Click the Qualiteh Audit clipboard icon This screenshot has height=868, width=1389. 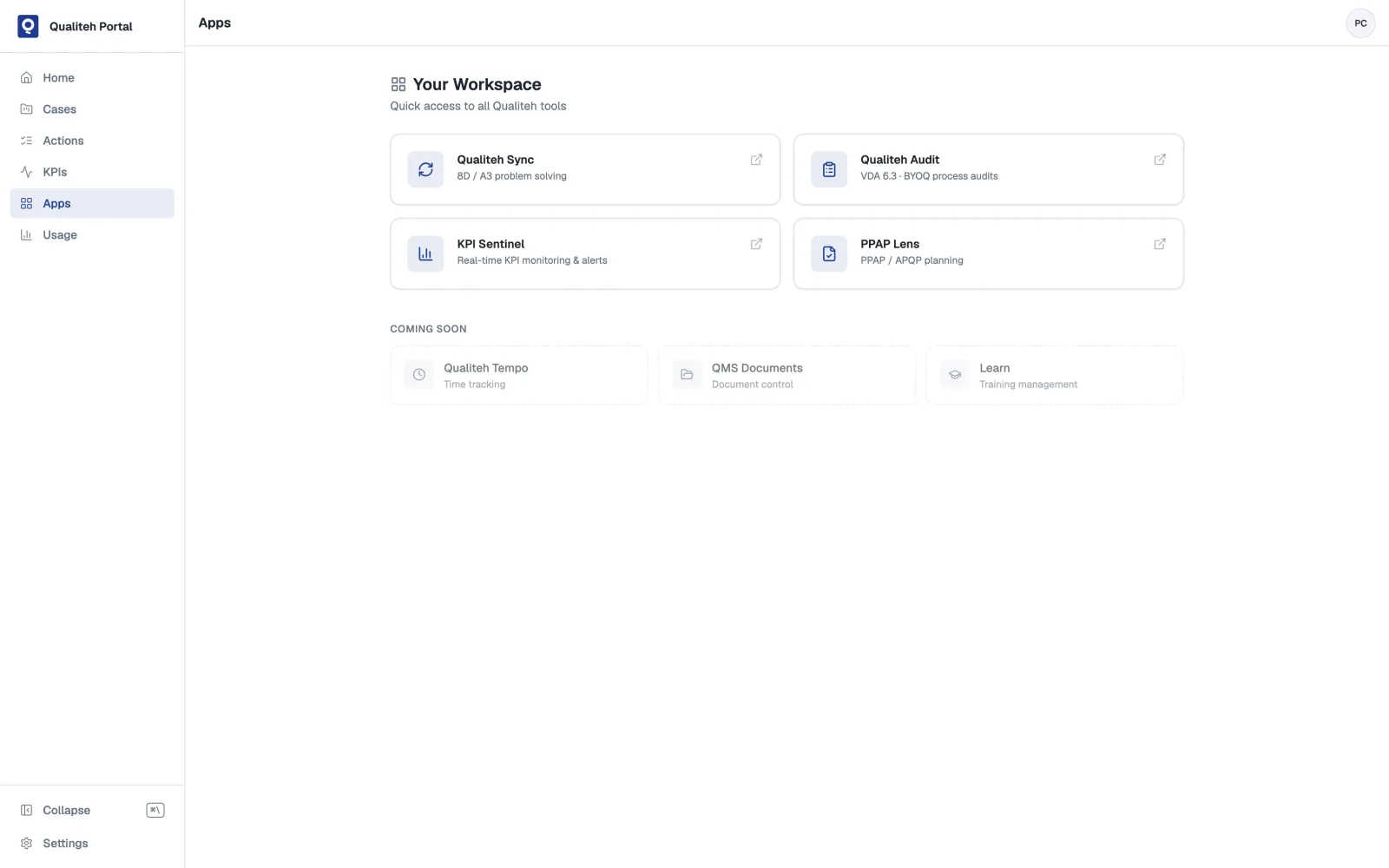pos(829,169)
